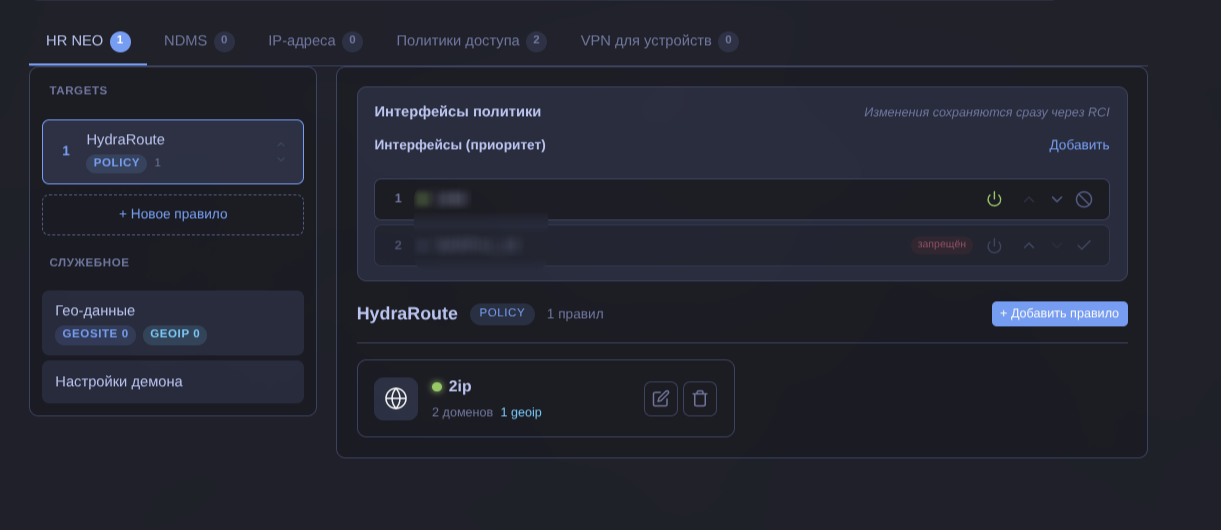
Task: Click the 2ip rule name
Action: pyautogui.click(x=460, y=387)
